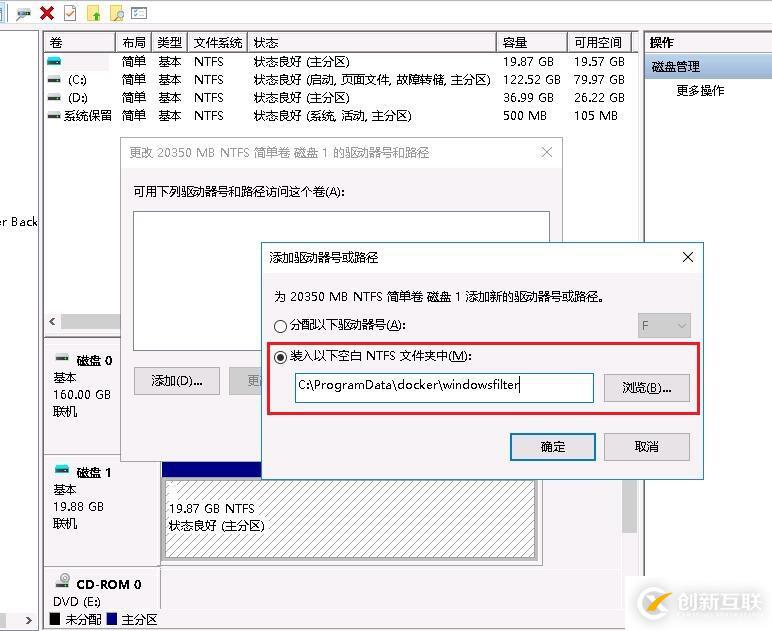Screen dimensions: 772x631
Task: Click the 磁盘 1 disk icon
Action: pyautogui.click(x=62, y=470)
